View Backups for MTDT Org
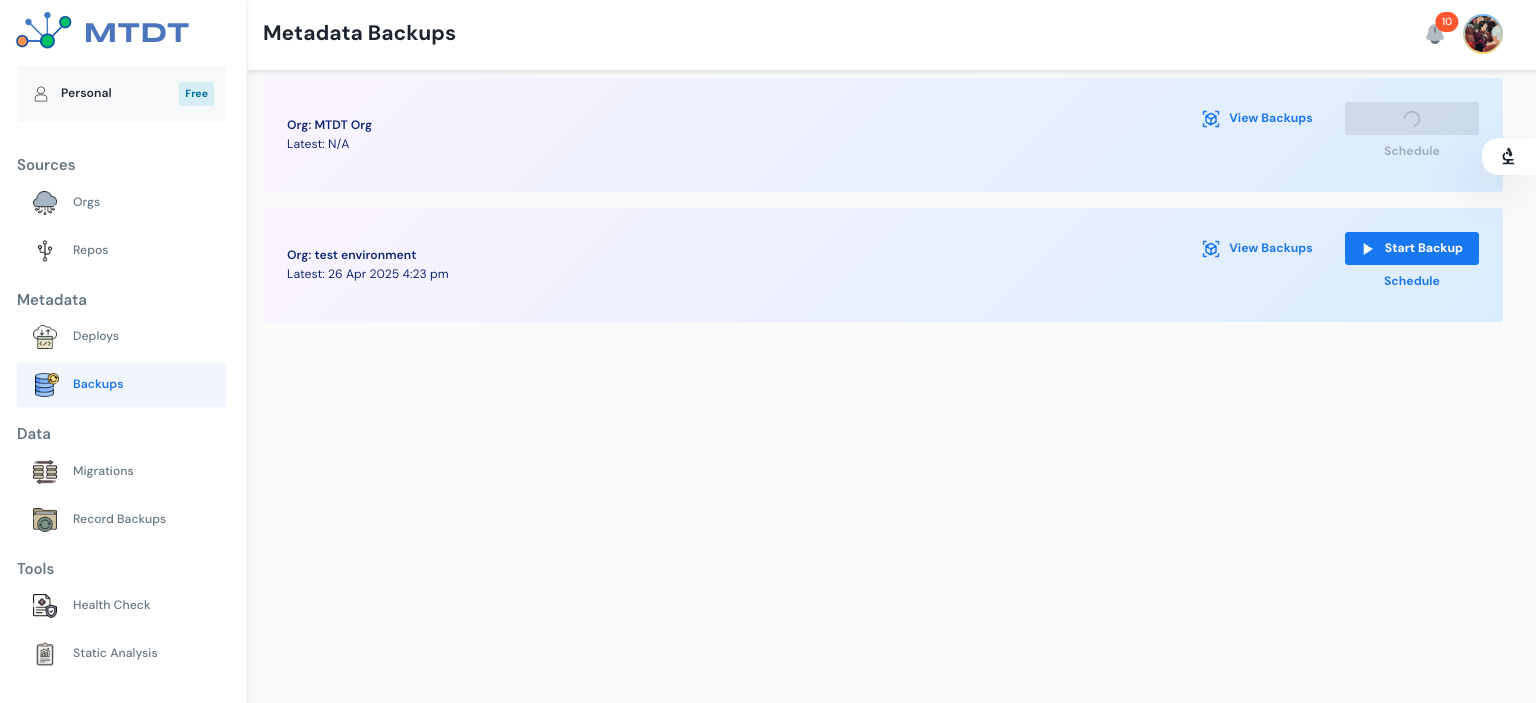1536x703 pixels. coord(1257,118)
